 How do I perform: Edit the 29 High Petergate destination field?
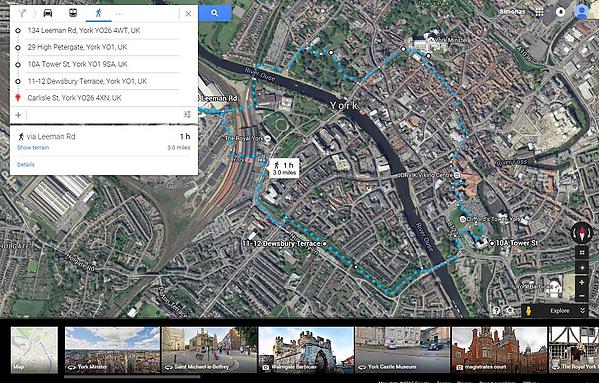pyautogui.click(x=102, y=47)
